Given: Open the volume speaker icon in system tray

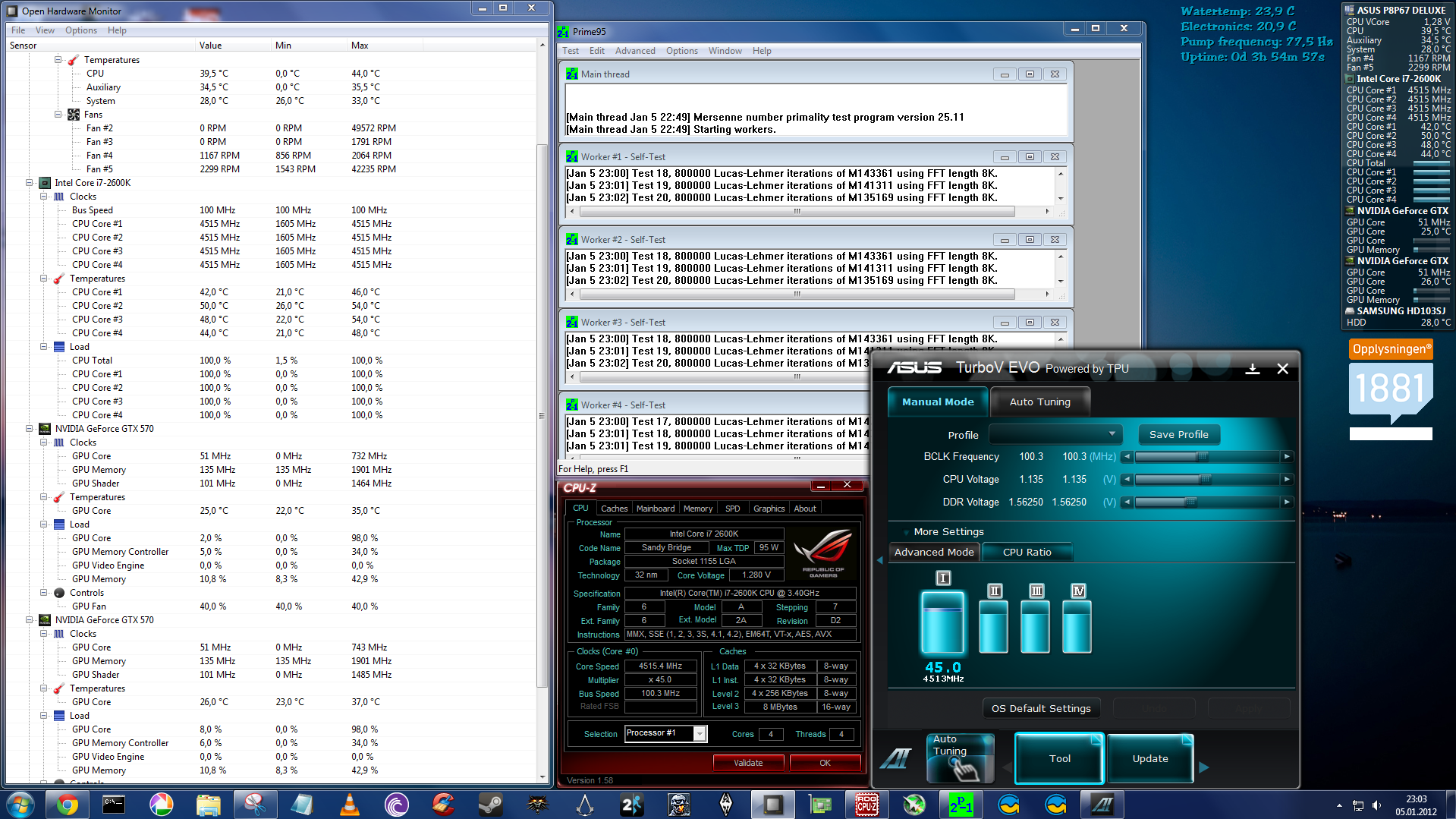Looking at the screenshot, I should coord(1376,805).
